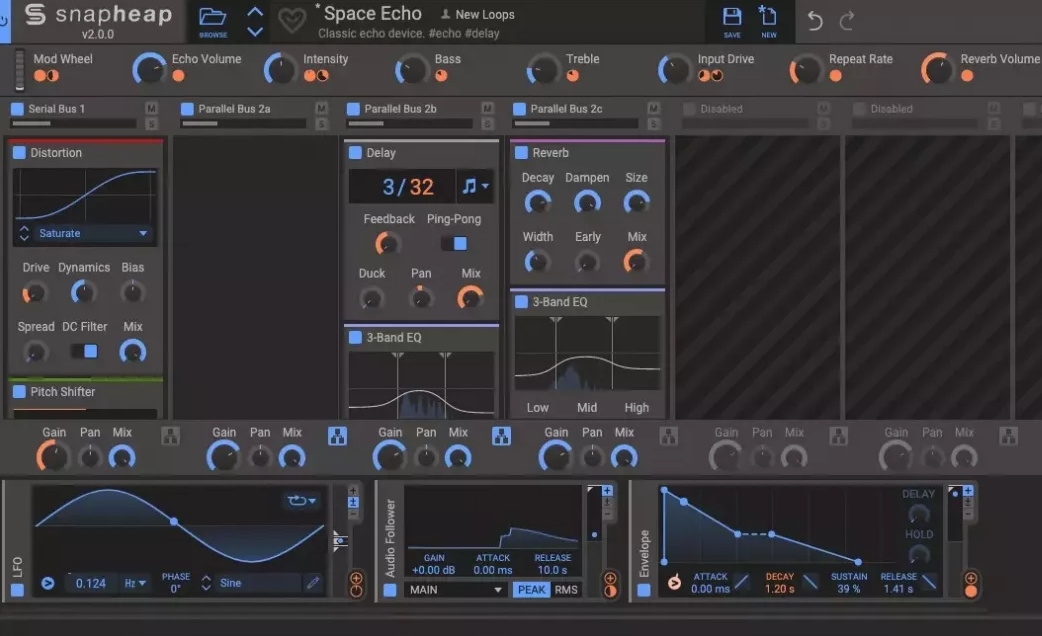Disable the Pitch Shifter module
The width and height of the screenshot is (1042, 636).
coord(19,391)
